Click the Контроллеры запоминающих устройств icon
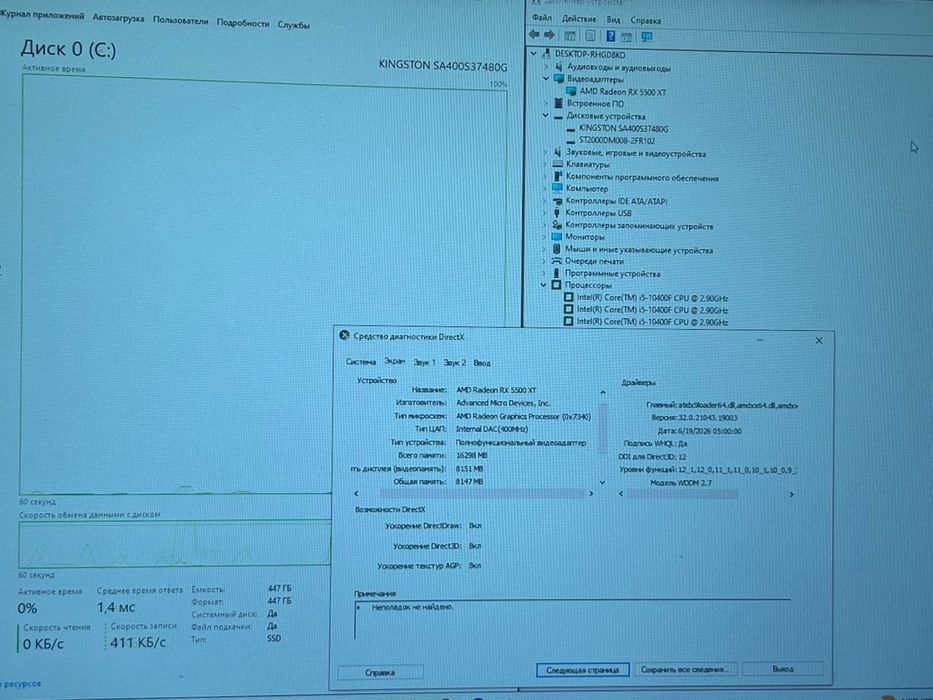933x700 pixels. [x=557, y=225]
